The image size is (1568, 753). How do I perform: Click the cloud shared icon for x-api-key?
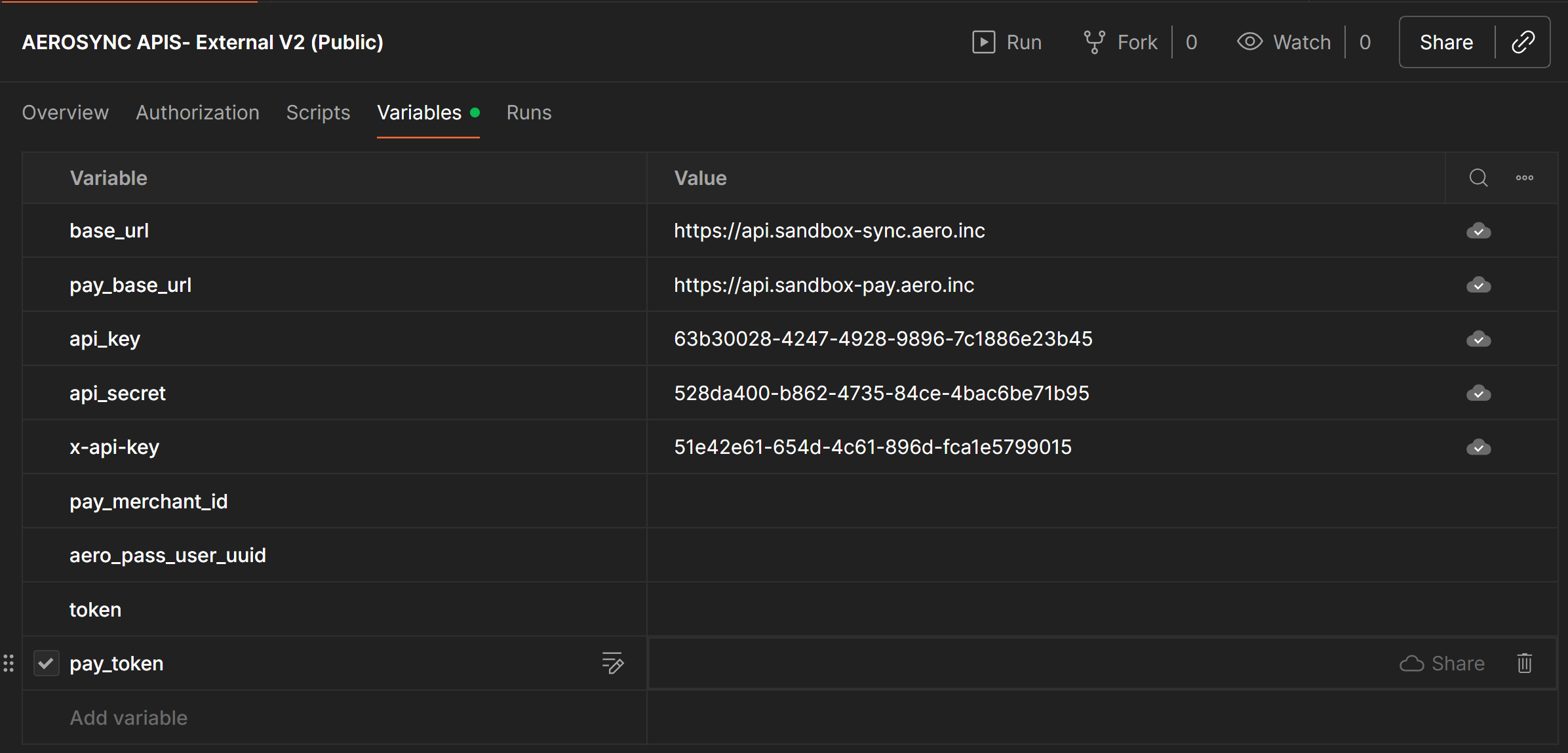pyautogui.click(x=1478, y=447)
